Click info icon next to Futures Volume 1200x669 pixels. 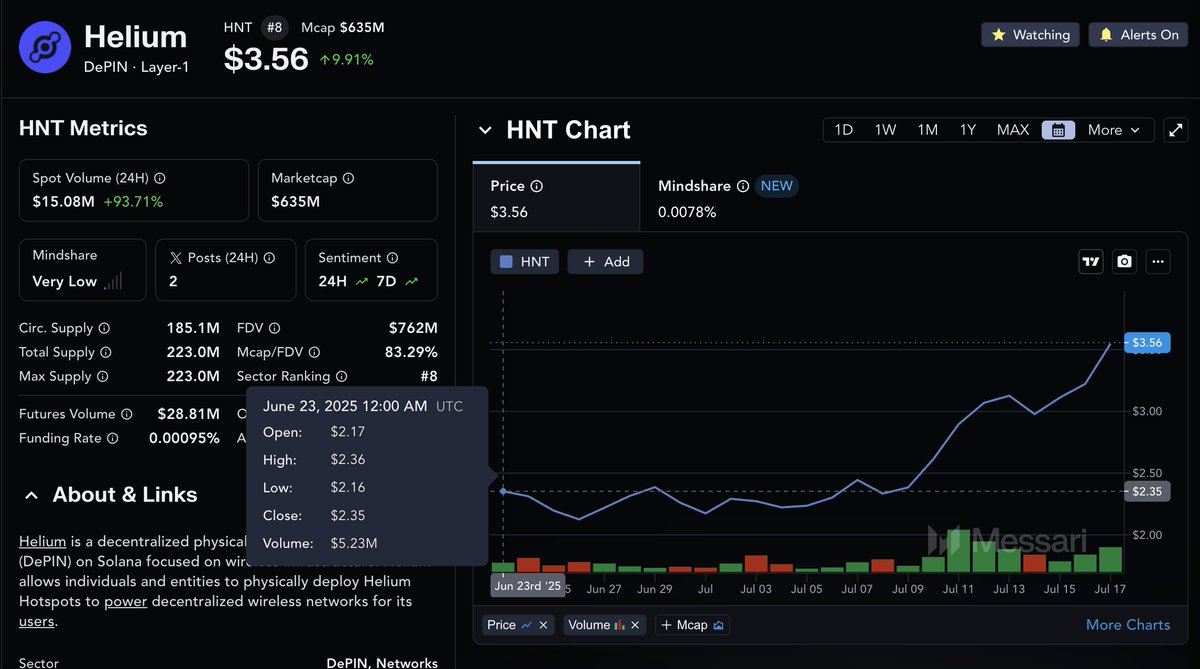127,414
